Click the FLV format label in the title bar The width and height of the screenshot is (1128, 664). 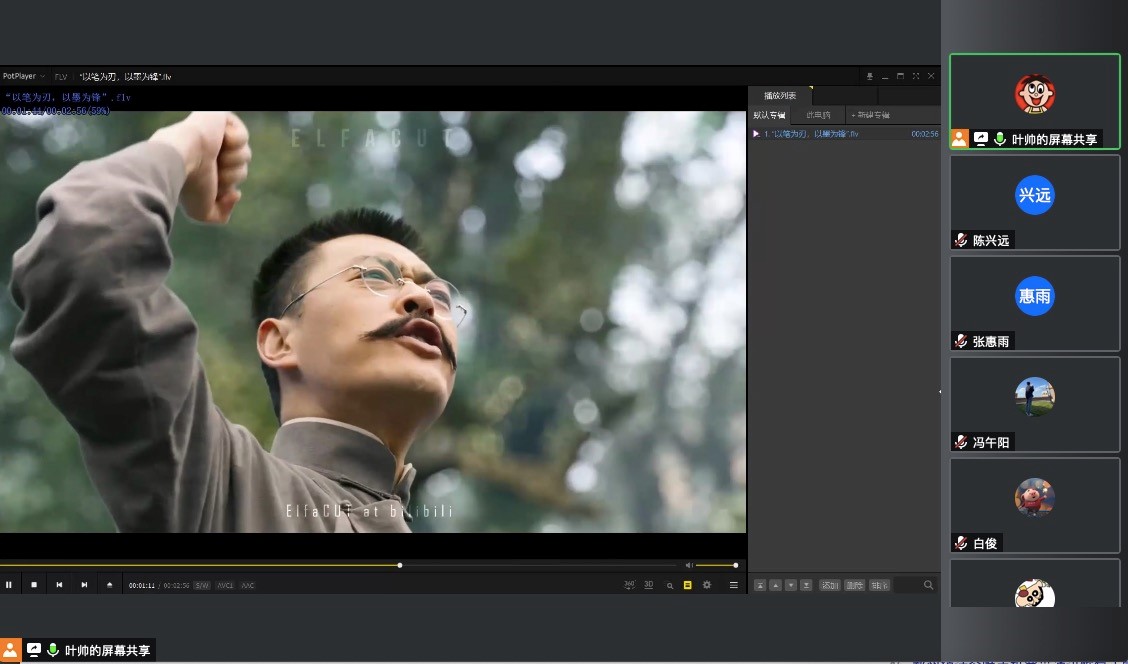click(x=60, y=76)
